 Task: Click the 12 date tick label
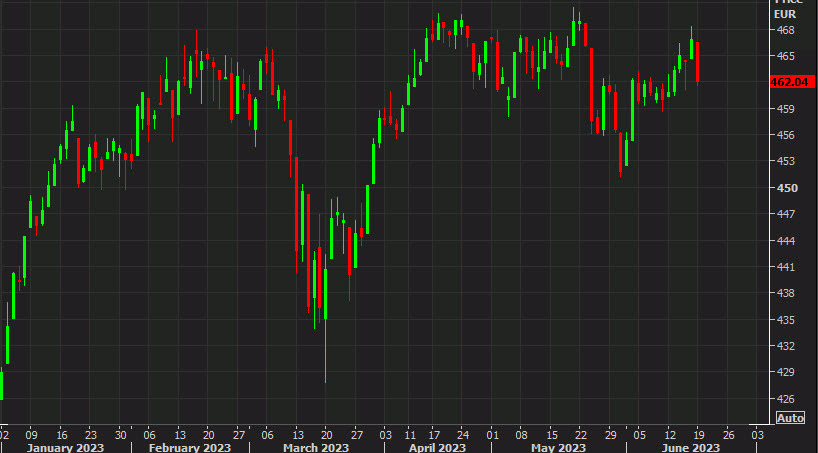tap(669, 435)
